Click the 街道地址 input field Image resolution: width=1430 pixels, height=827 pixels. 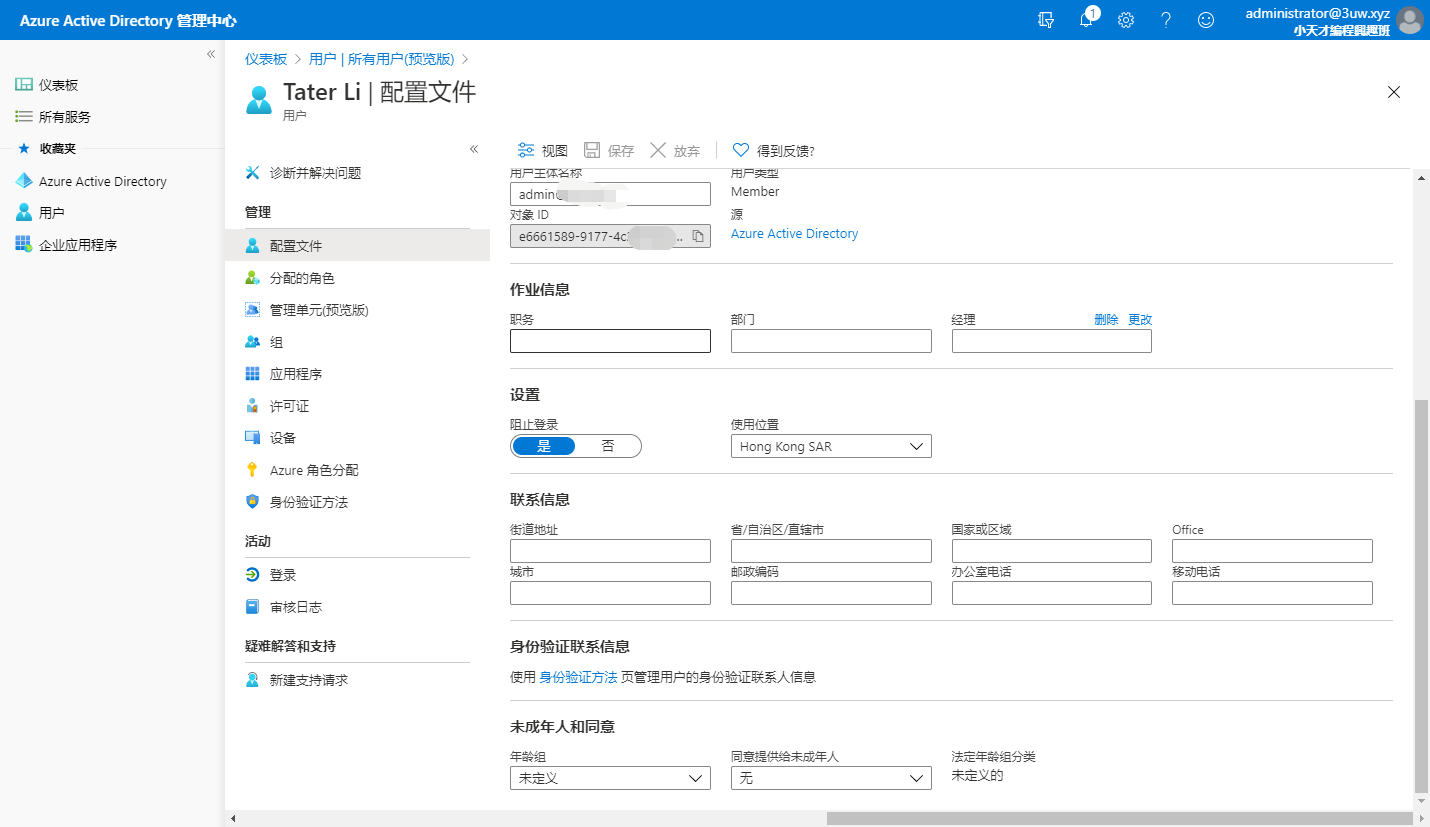[x=610, y=551]
